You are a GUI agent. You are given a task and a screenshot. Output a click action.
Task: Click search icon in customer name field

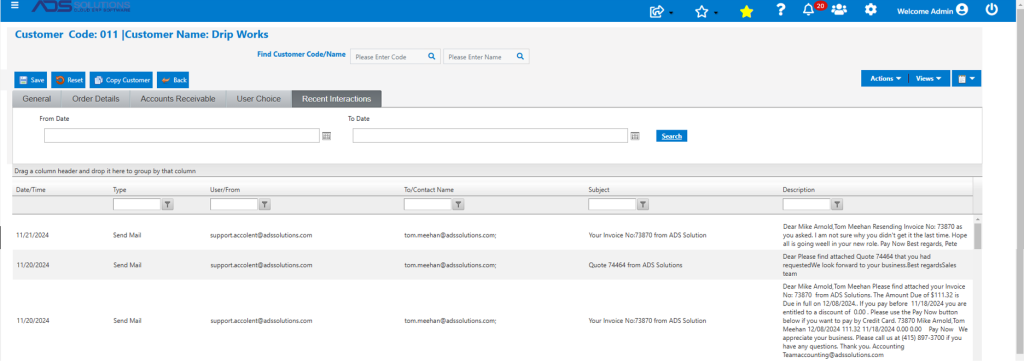pyautogui.click(x=520, y=57)
